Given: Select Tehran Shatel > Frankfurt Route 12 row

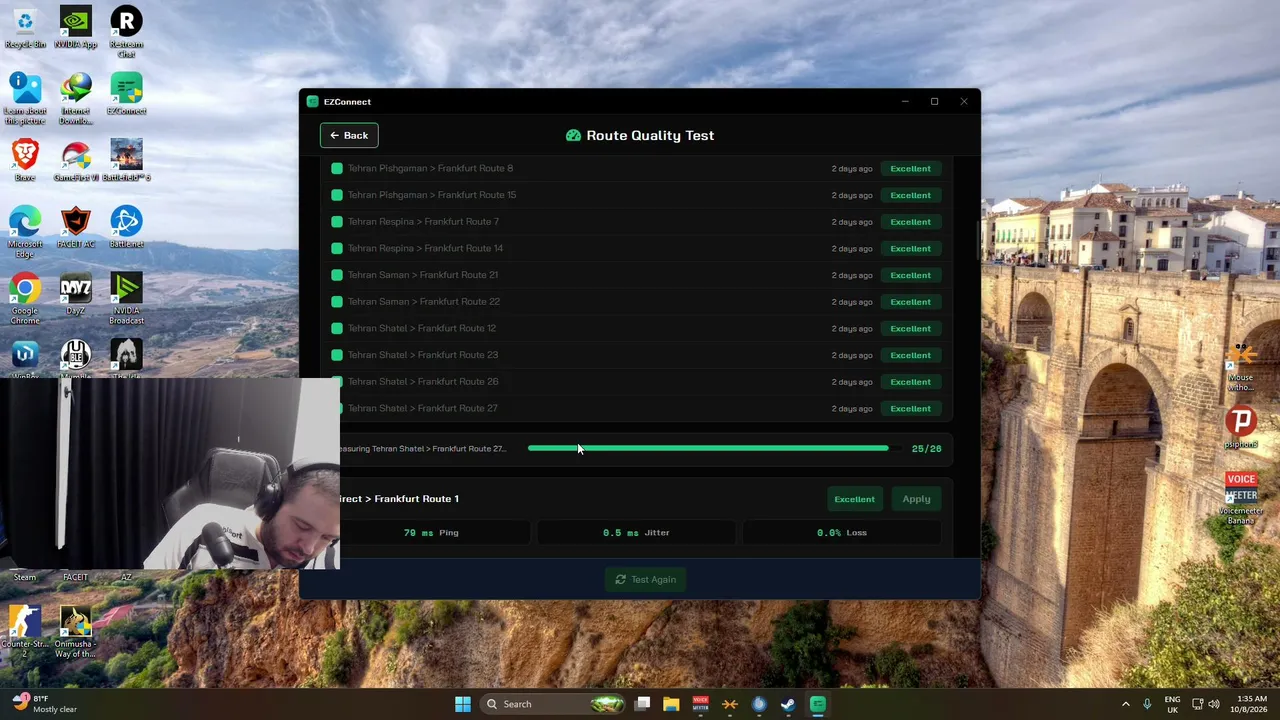Looking at the screenshot, I should (x=635, y=328).
